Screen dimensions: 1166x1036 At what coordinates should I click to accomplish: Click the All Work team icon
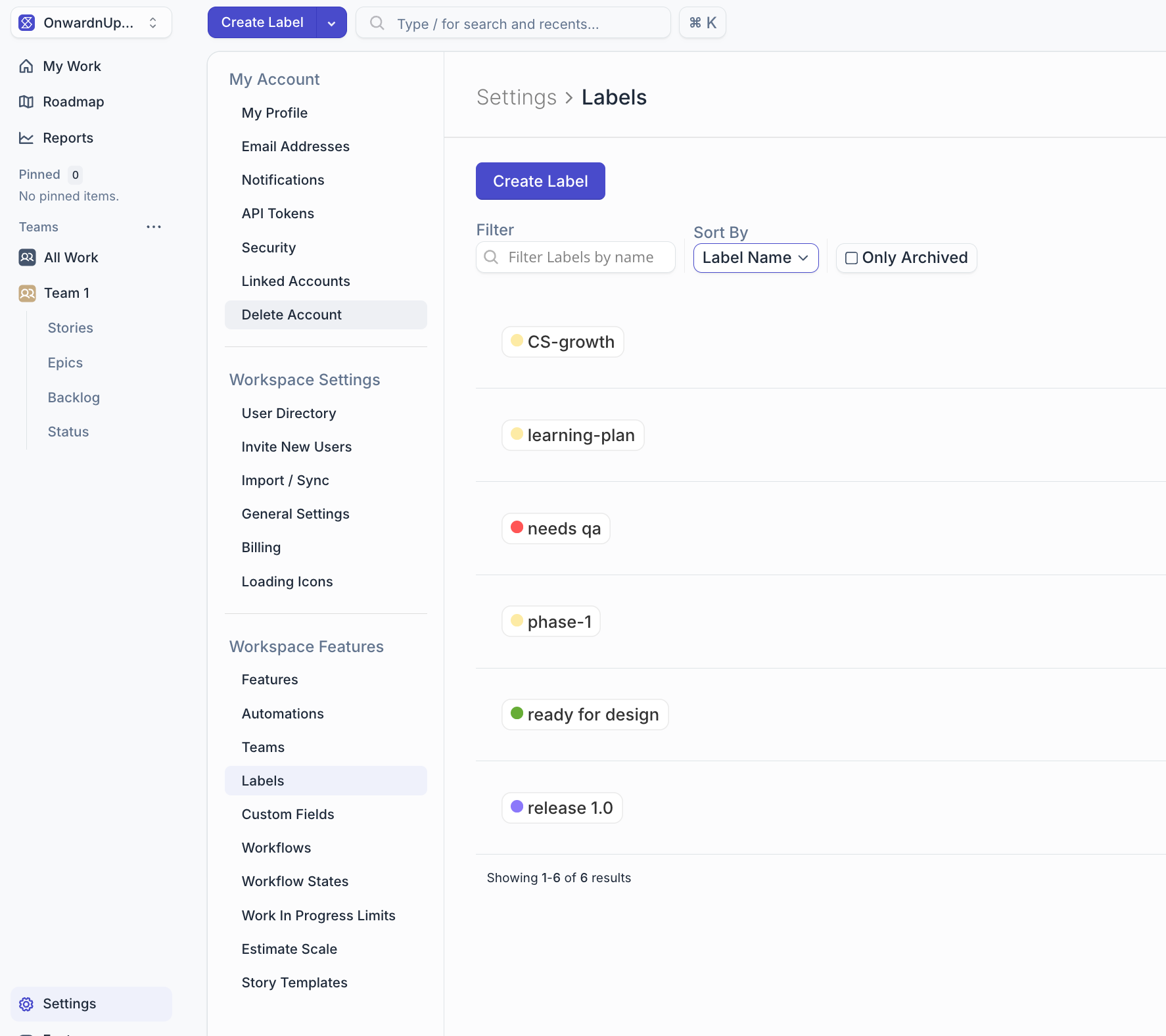pyautogui.click(x=27, y=258)
